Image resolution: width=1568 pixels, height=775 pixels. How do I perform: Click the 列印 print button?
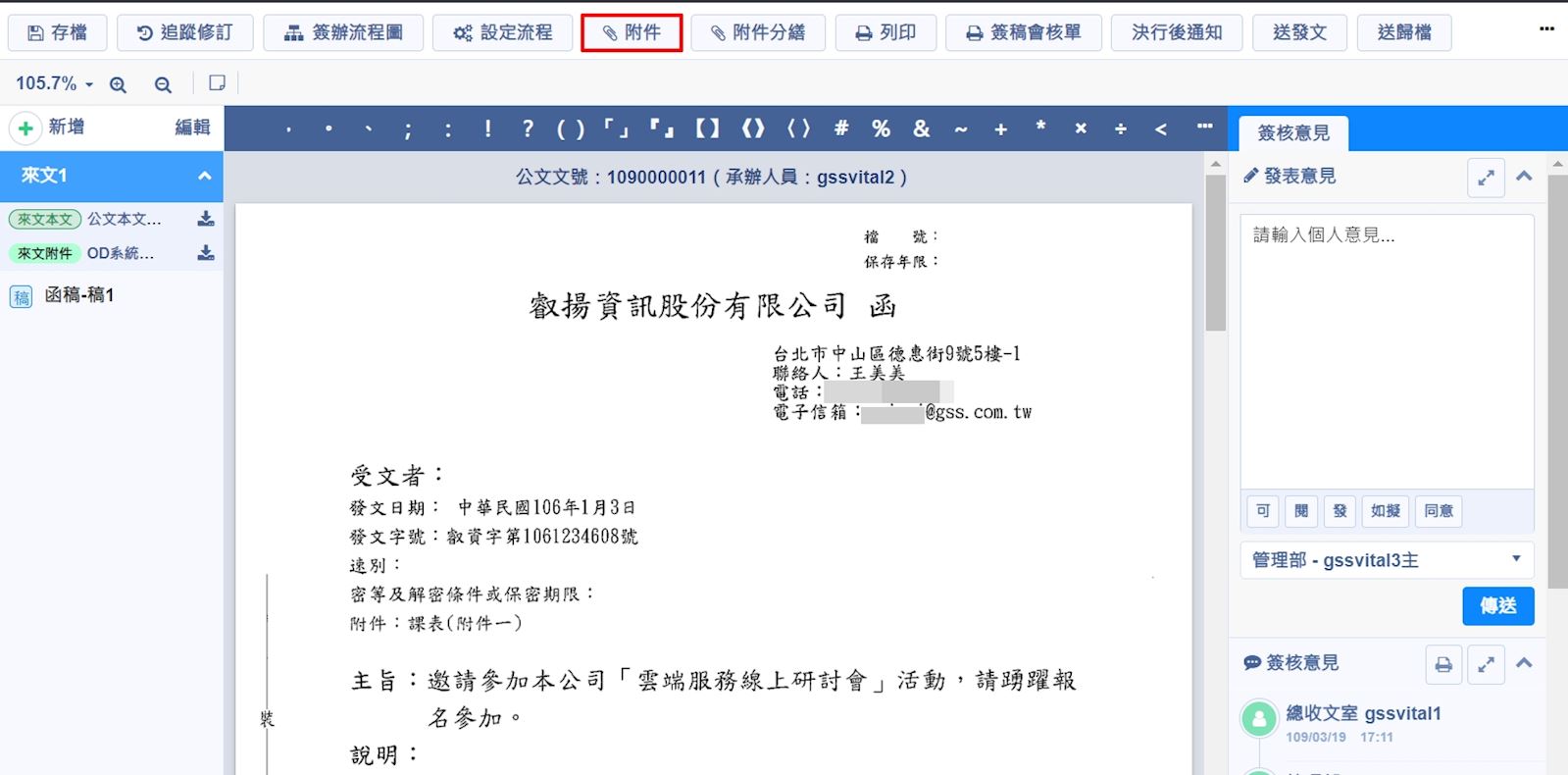click(x=885, y=32)
